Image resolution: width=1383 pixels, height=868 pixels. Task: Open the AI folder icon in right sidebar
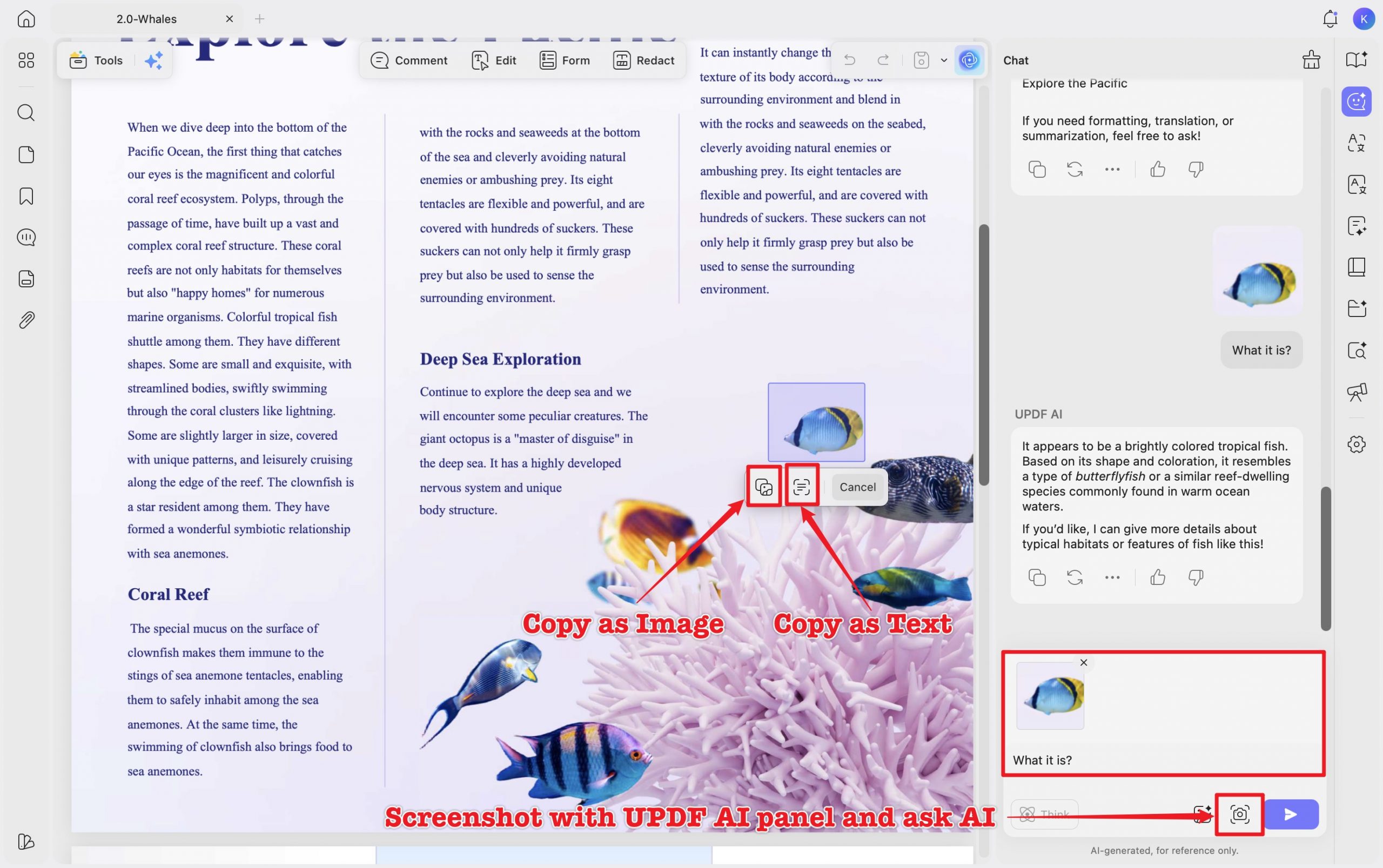[x=1357, y=308]
